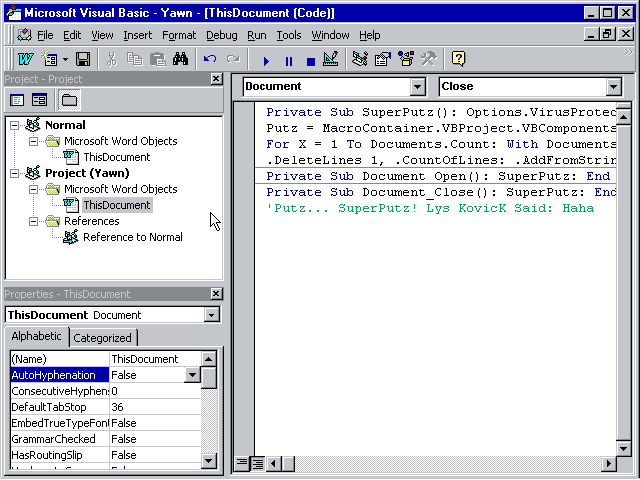Collapse the Project (Yawn) node
Viewport: 640px width, 480px height.
[x=14, y=173]
